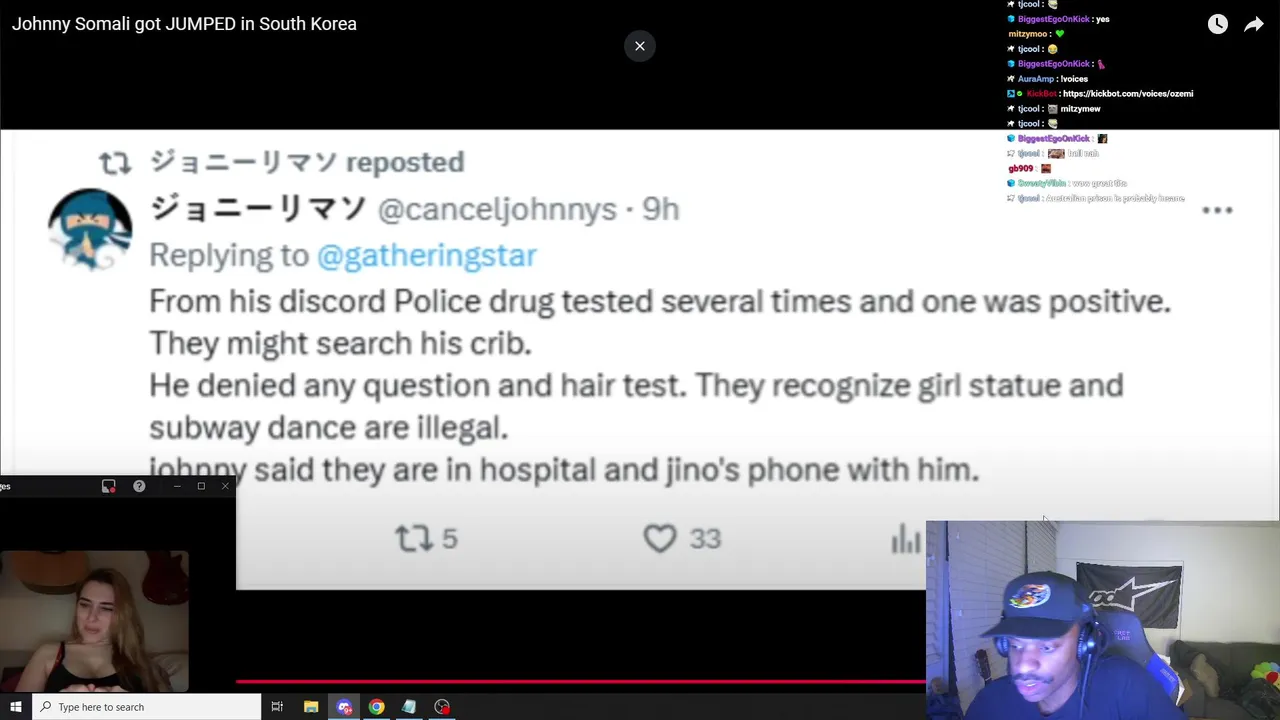Open Task View from the taskbar
The height and width of the screenshot is (720, 1280).
tap(277, 707)
